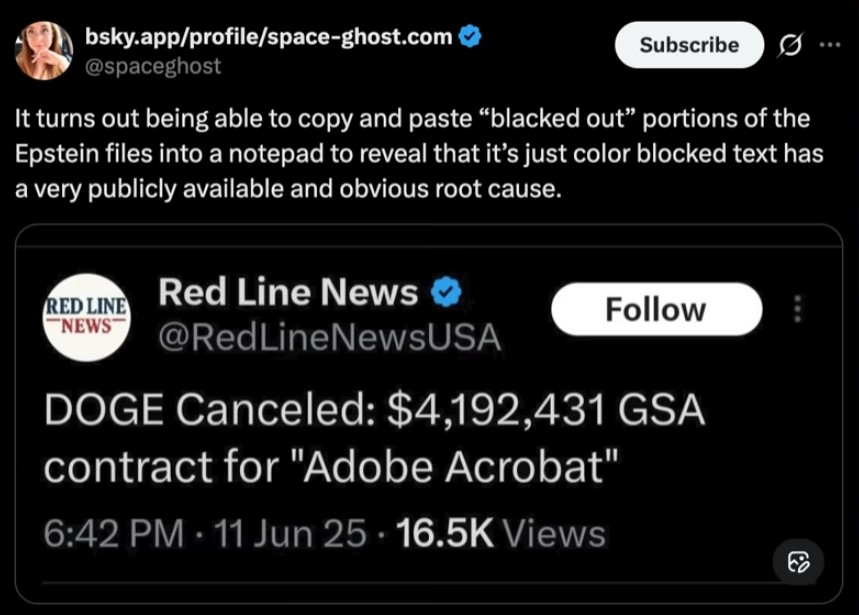Click the blue verified badge beside space-ghost.com

coord(470,37)
